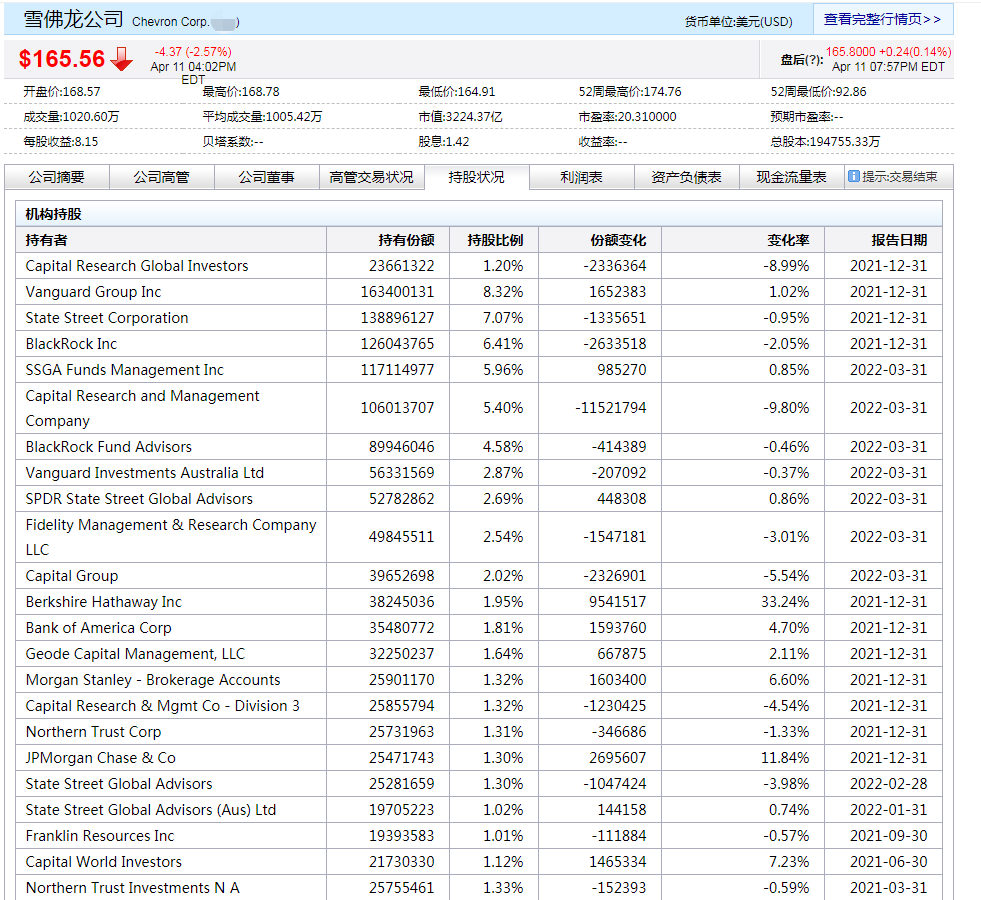Click Berkshire Hathaway Inc holder name
Image resolution: width=981 pixels, height=900 pixels.
pyautogui.click(x=104, y=602)
